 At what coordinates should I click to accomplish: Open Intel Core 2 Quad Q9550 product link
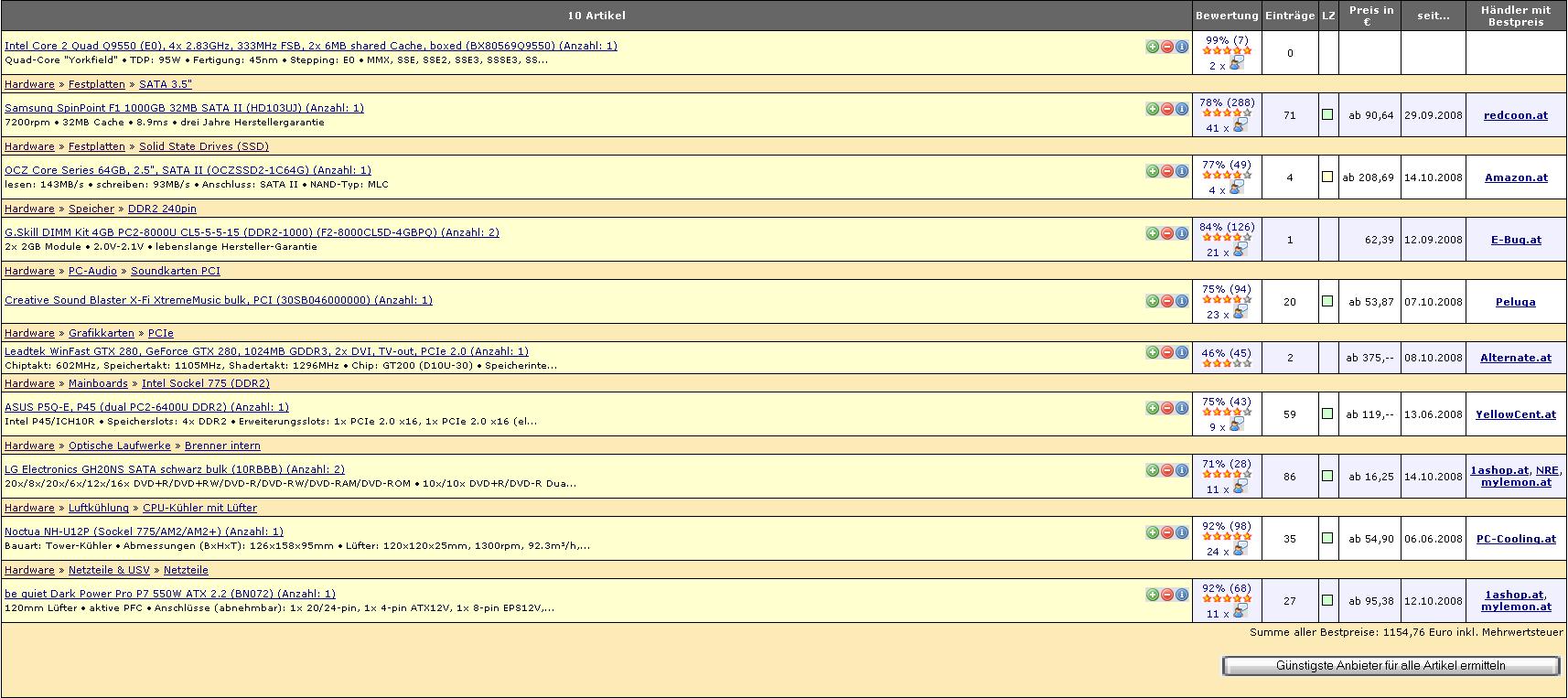point(311,46)
